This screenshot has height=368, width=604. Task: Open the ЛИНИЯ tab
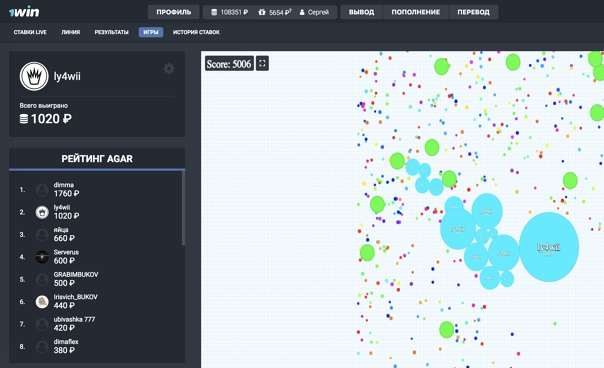[x=70, y=32]
